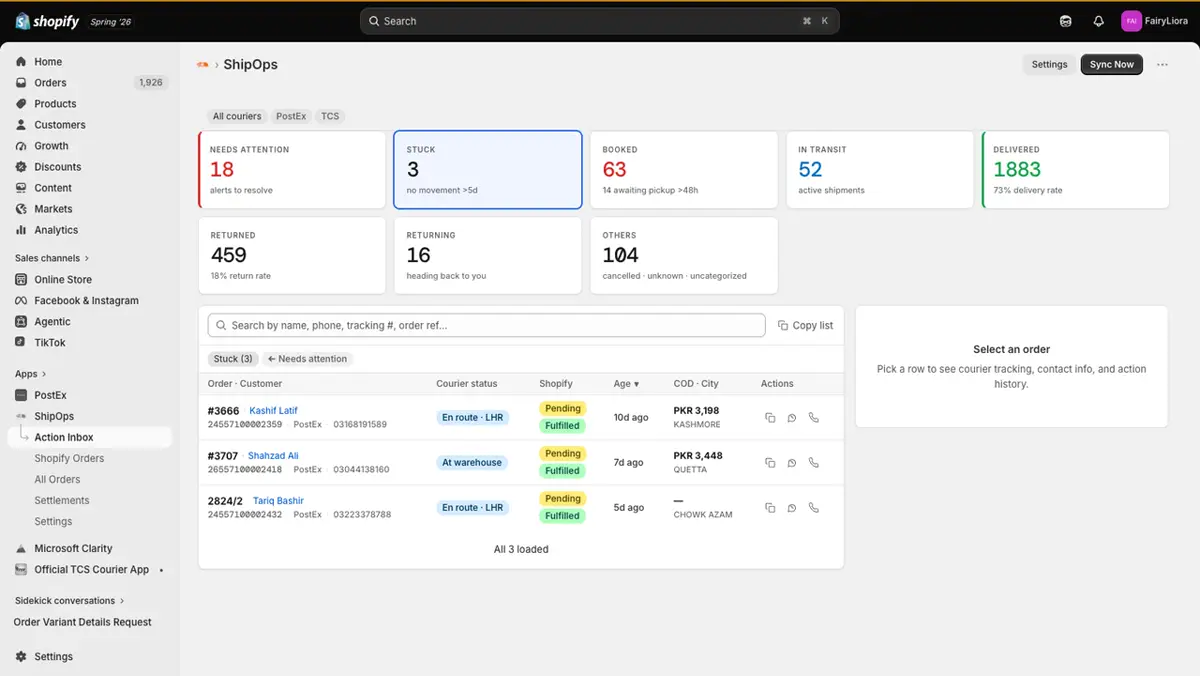Filter shipments by PostEx courier

(291, 116)
